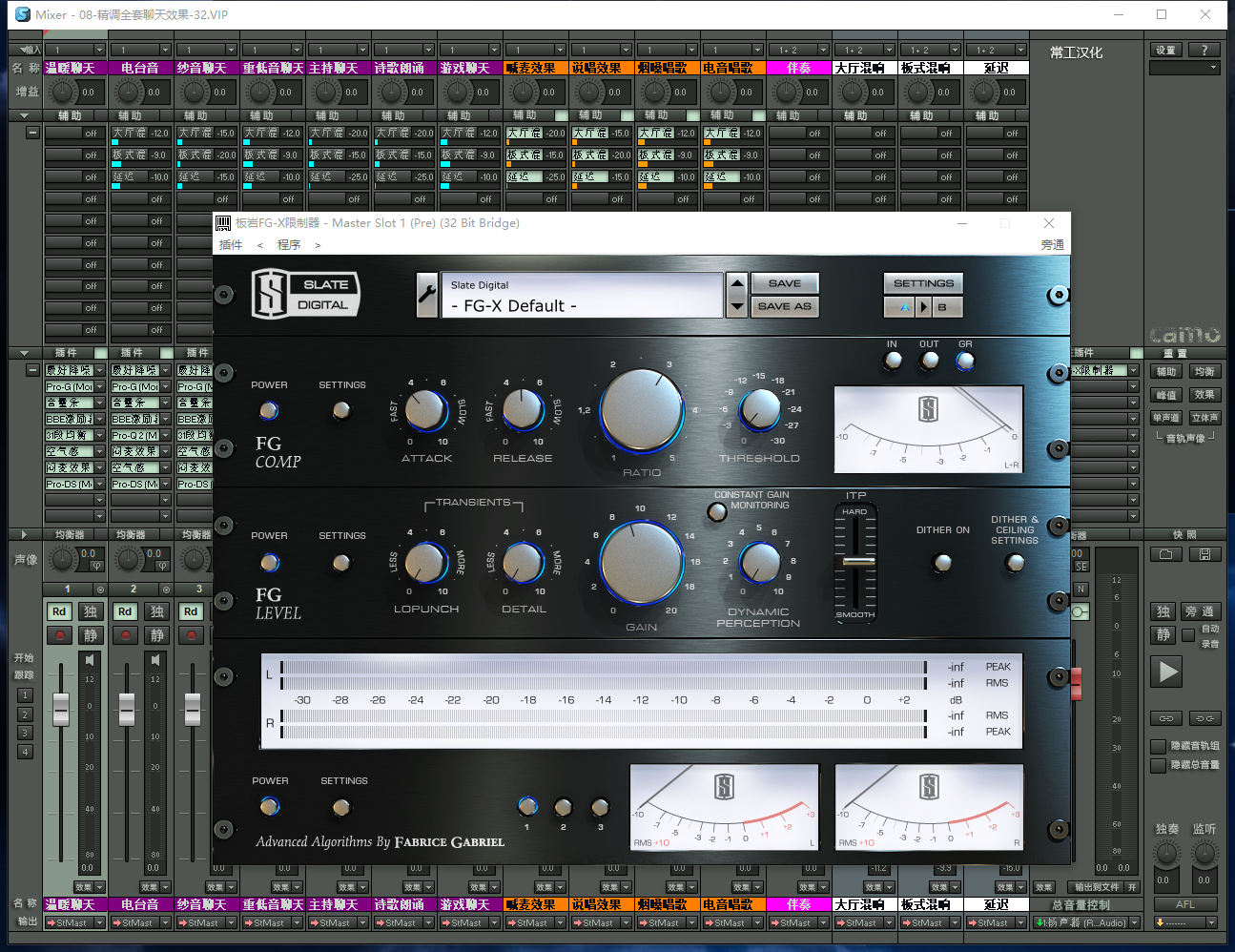Click the ITP hard/smooth slider handle
Image resolution: width=1235 pixels, height=952 pixels.
(x=856, y=562)
